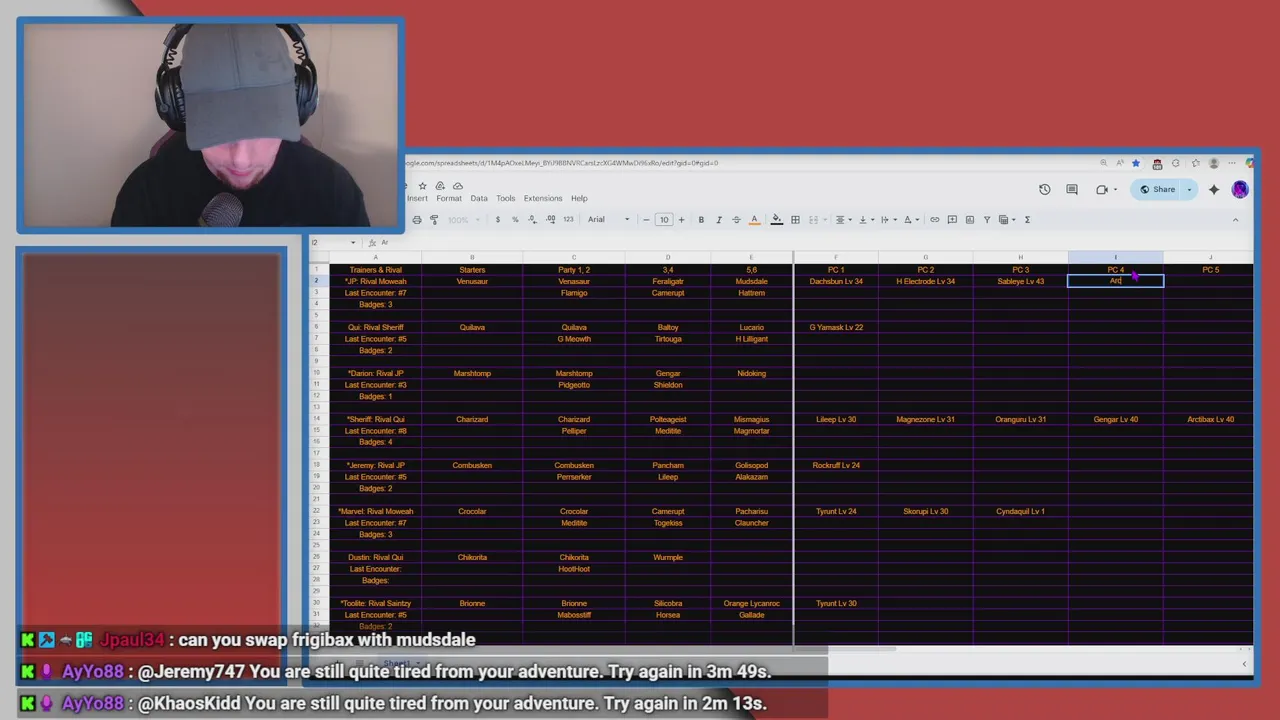Activate the paint format tool
The width and height of the screenshot is (1280, 720).
[434, 219]
